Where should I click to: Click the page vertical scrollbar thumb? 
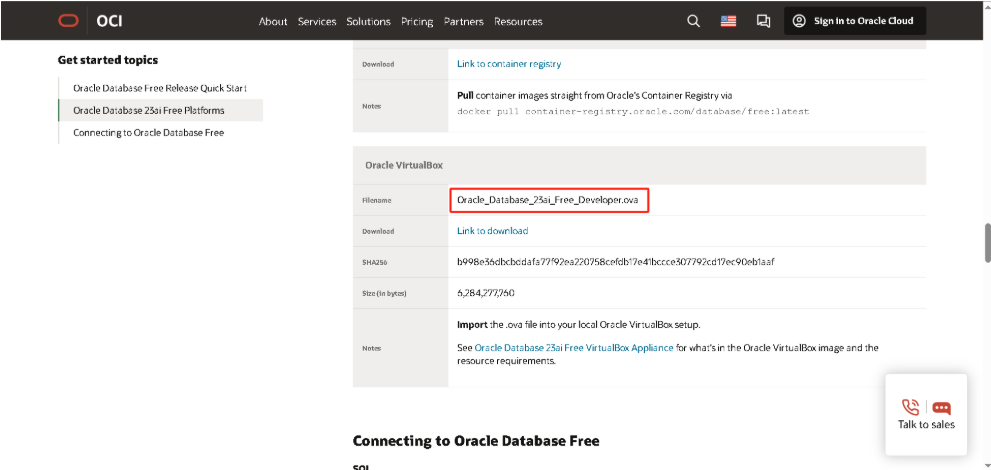point(987,243)
